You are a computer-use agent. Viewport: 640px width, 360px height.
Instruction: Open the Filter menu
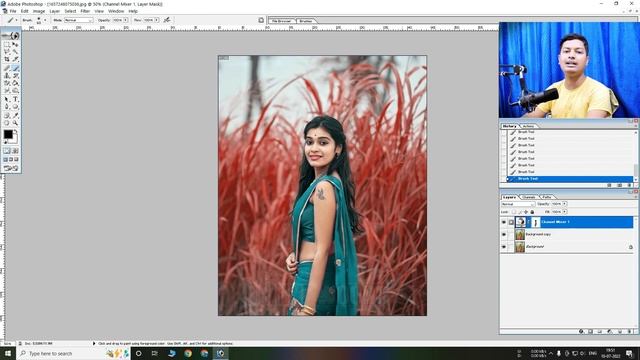pyautogui.click(x=85, y=11)
